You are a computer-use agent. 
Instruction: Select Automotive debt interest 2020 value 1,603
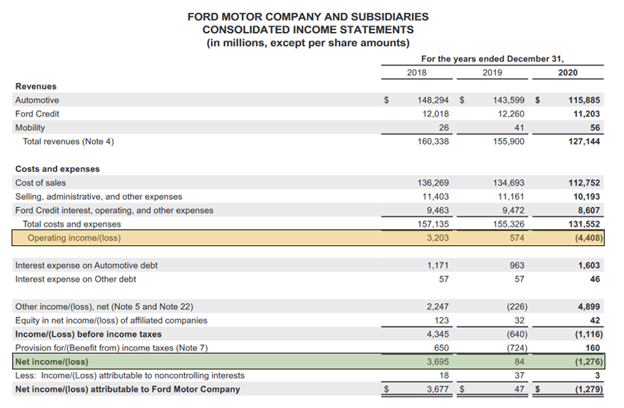click(x=589, y=265)
